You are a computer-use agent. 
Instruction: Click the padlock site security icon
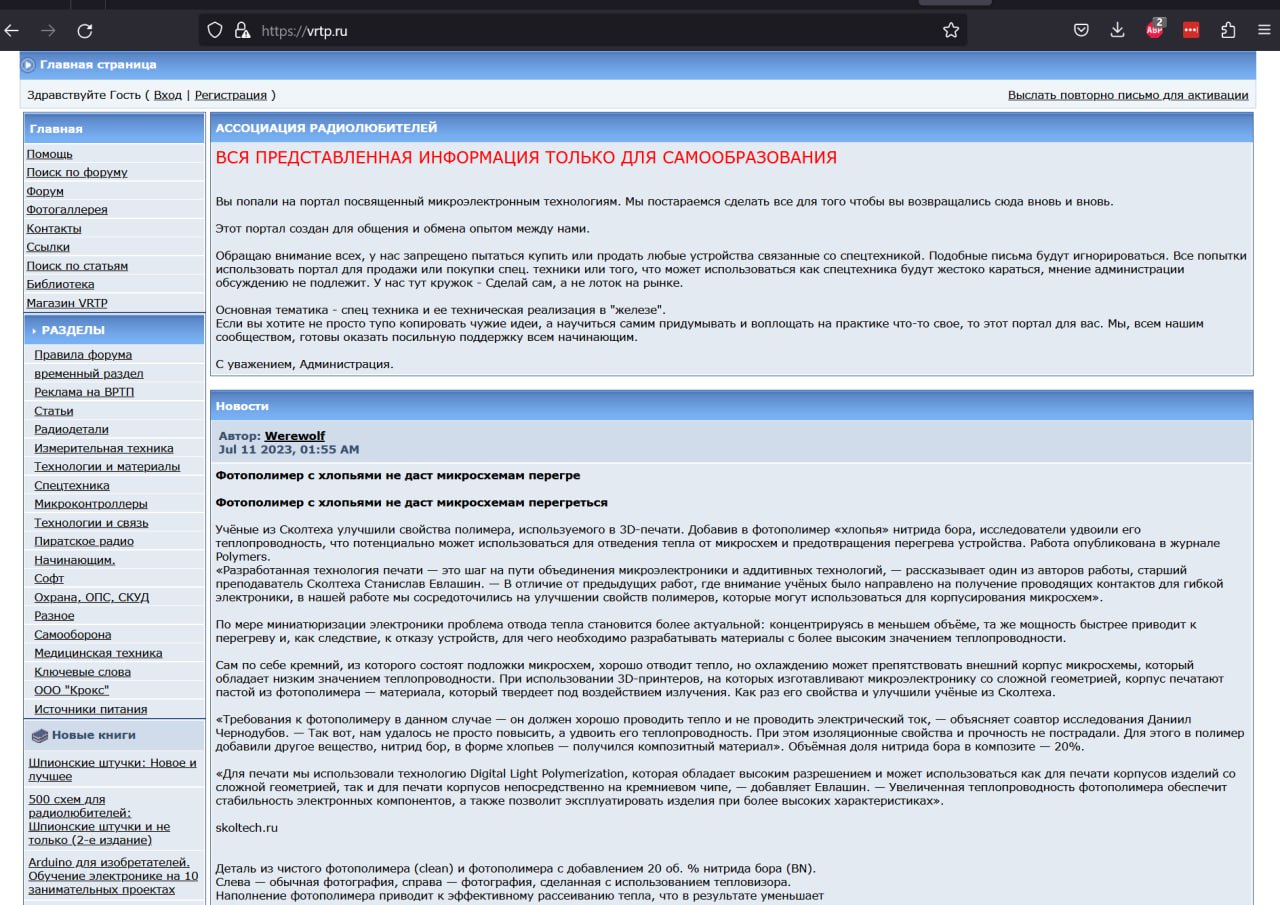tap(241, 31)
